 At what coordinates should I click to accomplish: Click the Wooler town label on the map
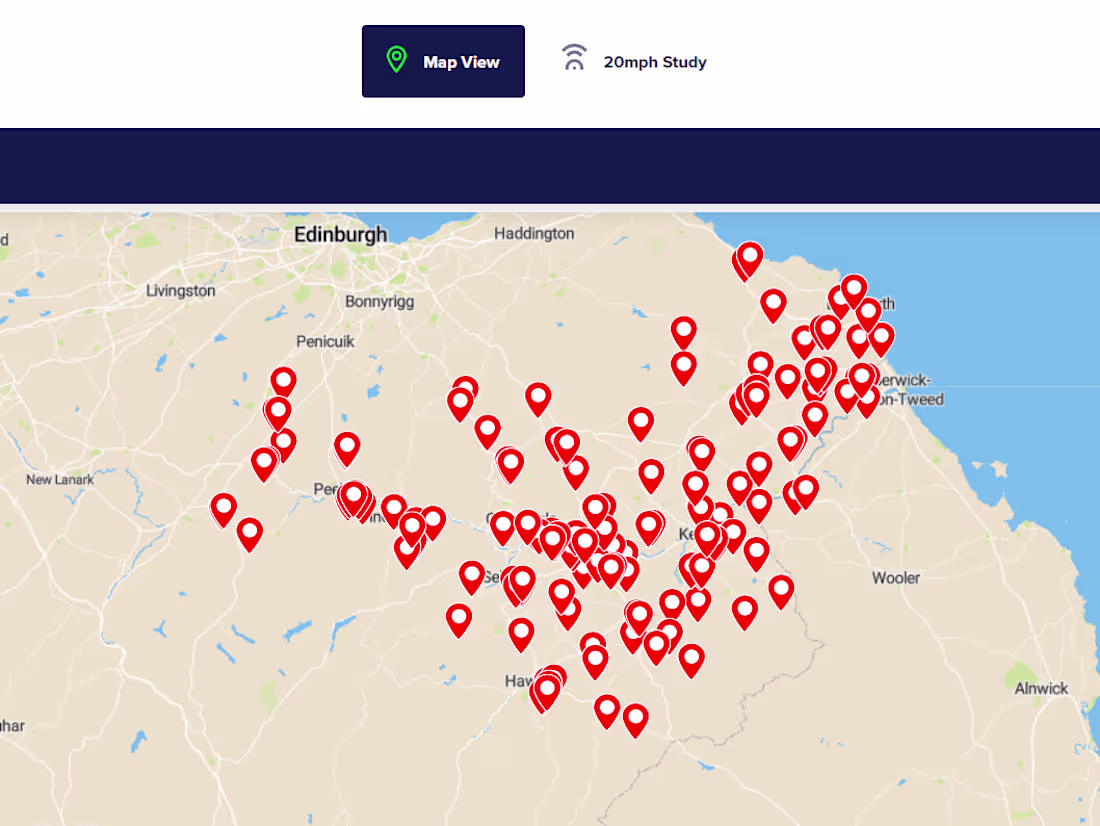(x=897, y=578)
